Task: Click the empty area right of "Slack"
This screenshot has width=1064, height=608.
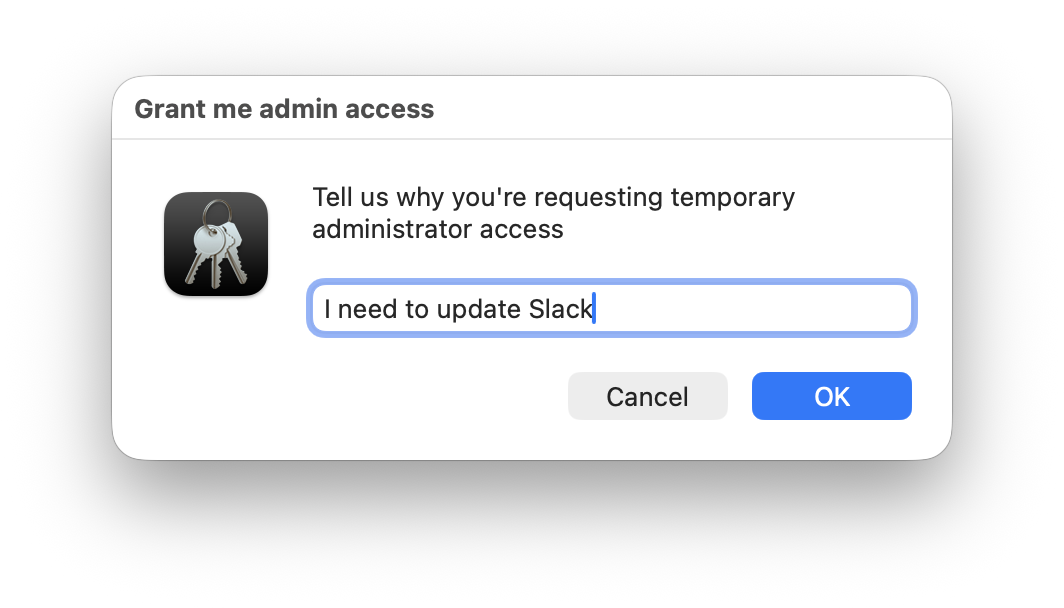Action: 750,309
